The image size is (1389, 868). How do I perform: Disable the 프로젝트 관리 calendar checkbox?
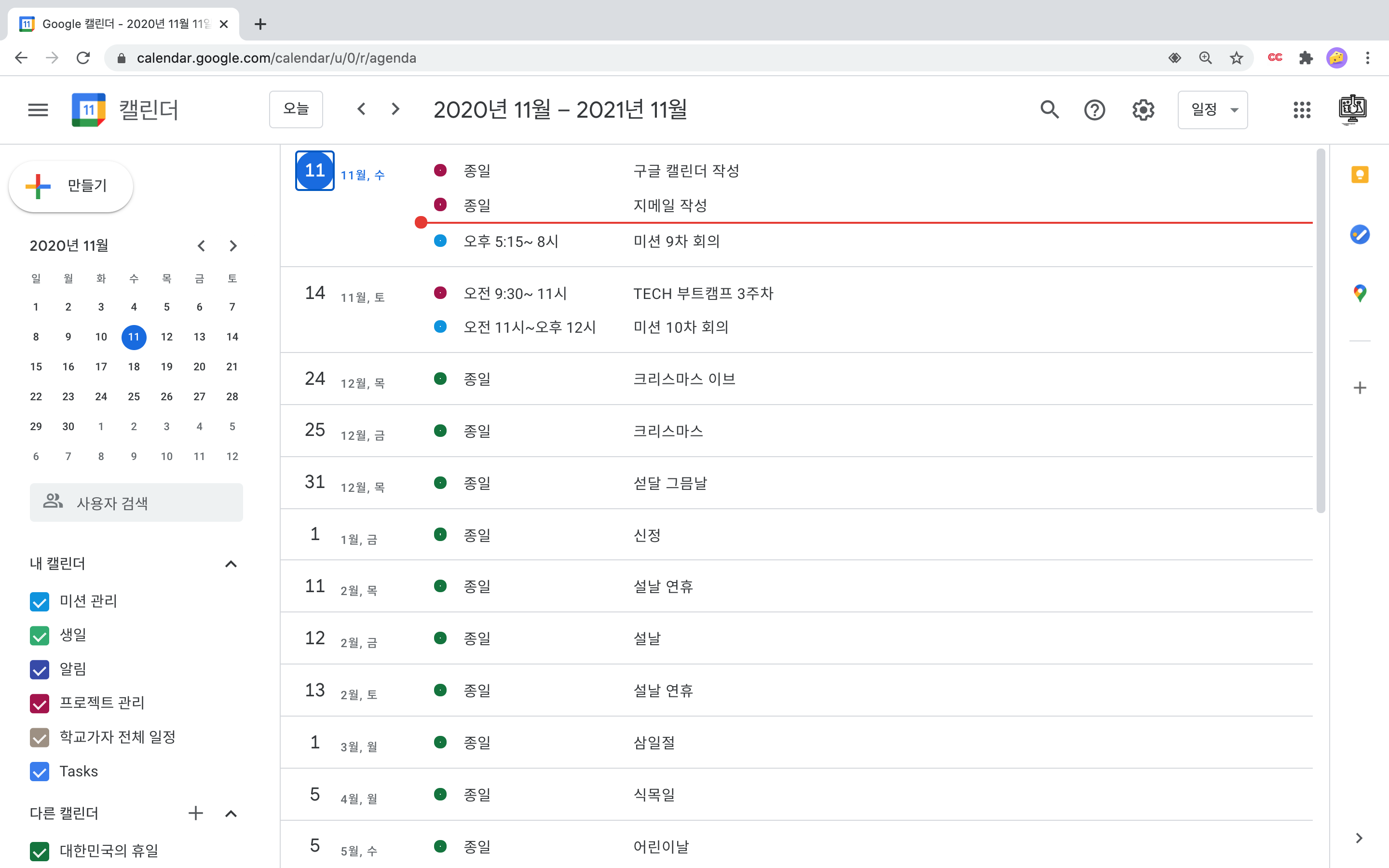(x=40, y=703)
